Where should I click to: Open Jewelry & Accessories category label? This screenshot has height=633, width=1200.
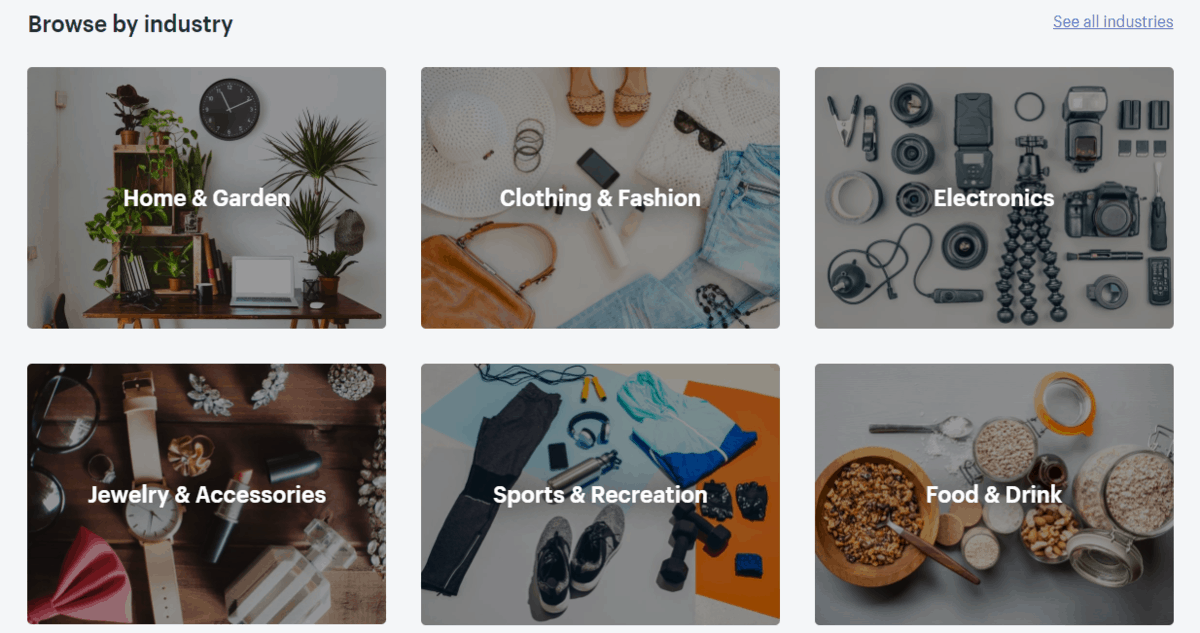[207, 494]
